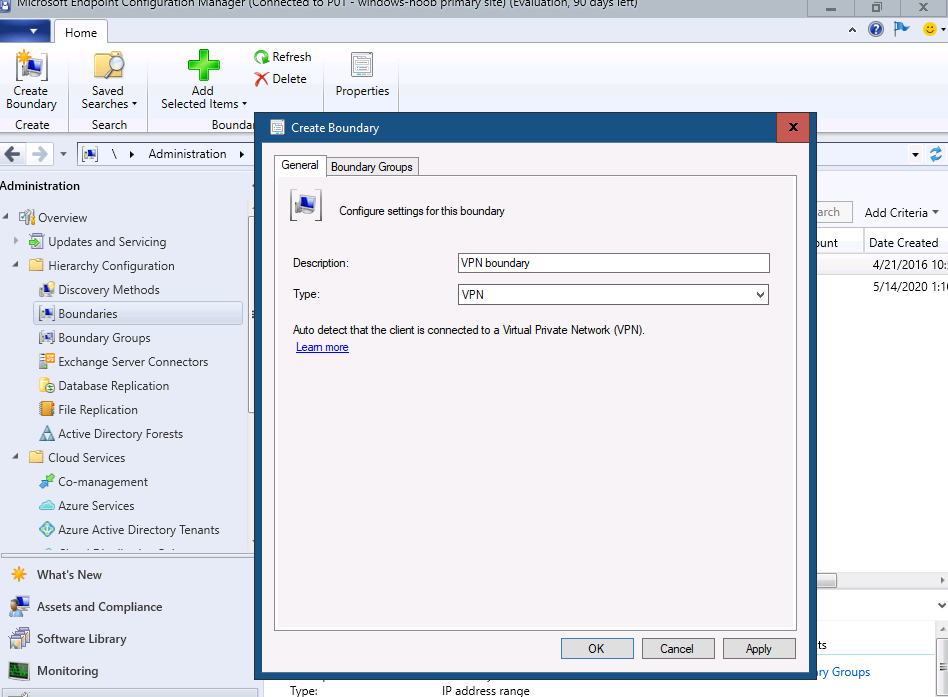Screen dimensions: 948x697
Task: Select the Updates and Servicing node
Action: click(98, 242)
